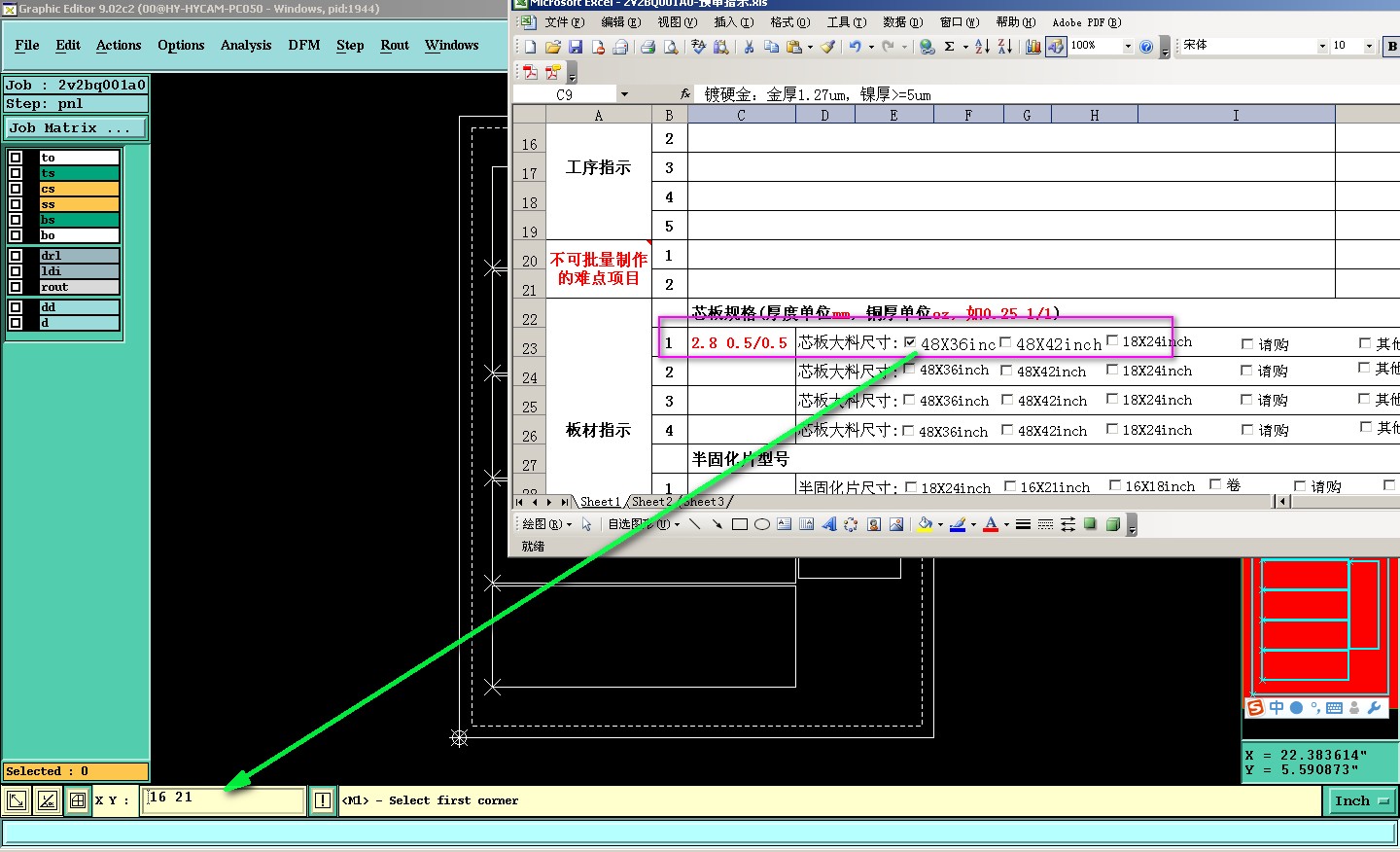Open 自选图形 AutoShapes dropdown
This screenshot has height=852, width=1400.
click(644, 524)
